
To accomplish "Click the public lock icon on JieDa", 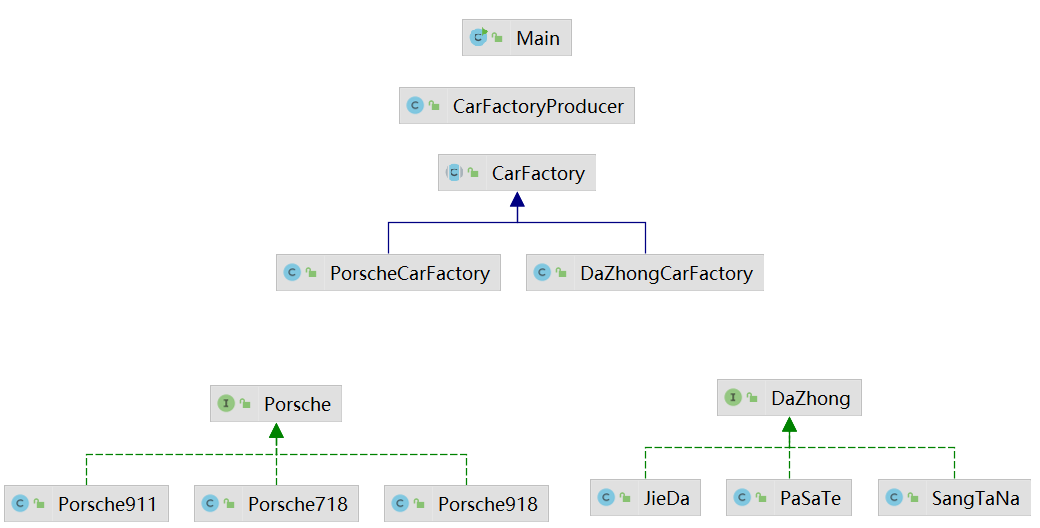I will 625,498.
